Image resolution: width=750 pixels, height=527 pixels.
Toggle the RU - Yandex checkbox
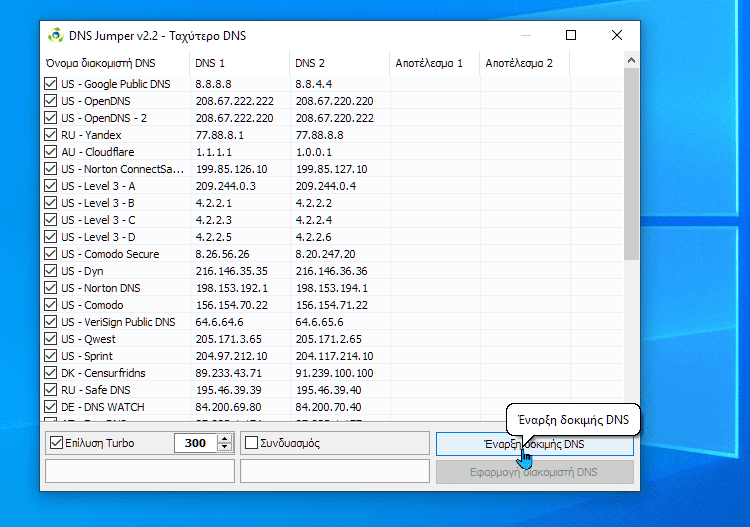(50, 135)
